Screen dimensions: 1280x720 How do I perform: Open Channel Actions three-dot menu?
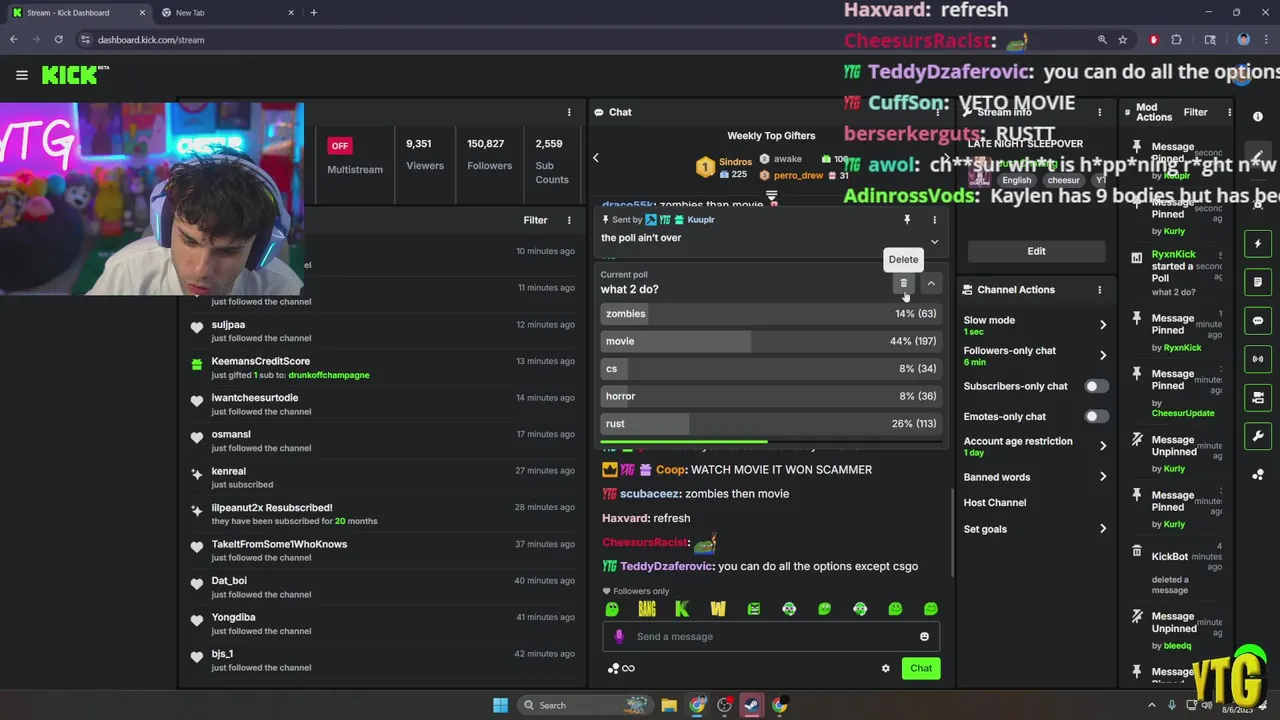coord(1099,290)
